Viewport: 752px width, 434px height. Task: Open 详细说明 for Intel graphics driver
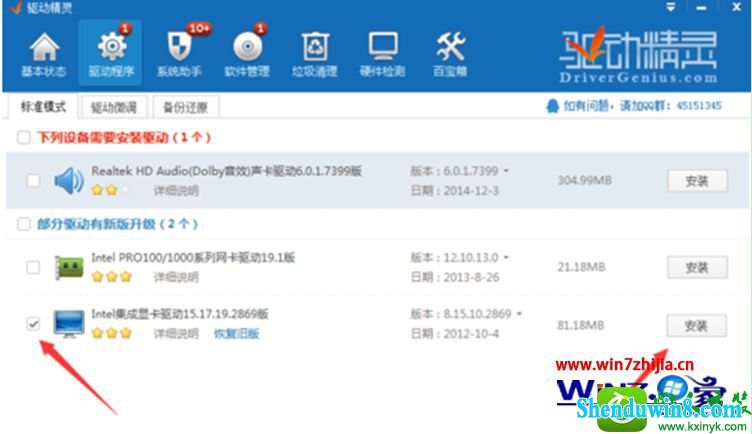(176, 334)
